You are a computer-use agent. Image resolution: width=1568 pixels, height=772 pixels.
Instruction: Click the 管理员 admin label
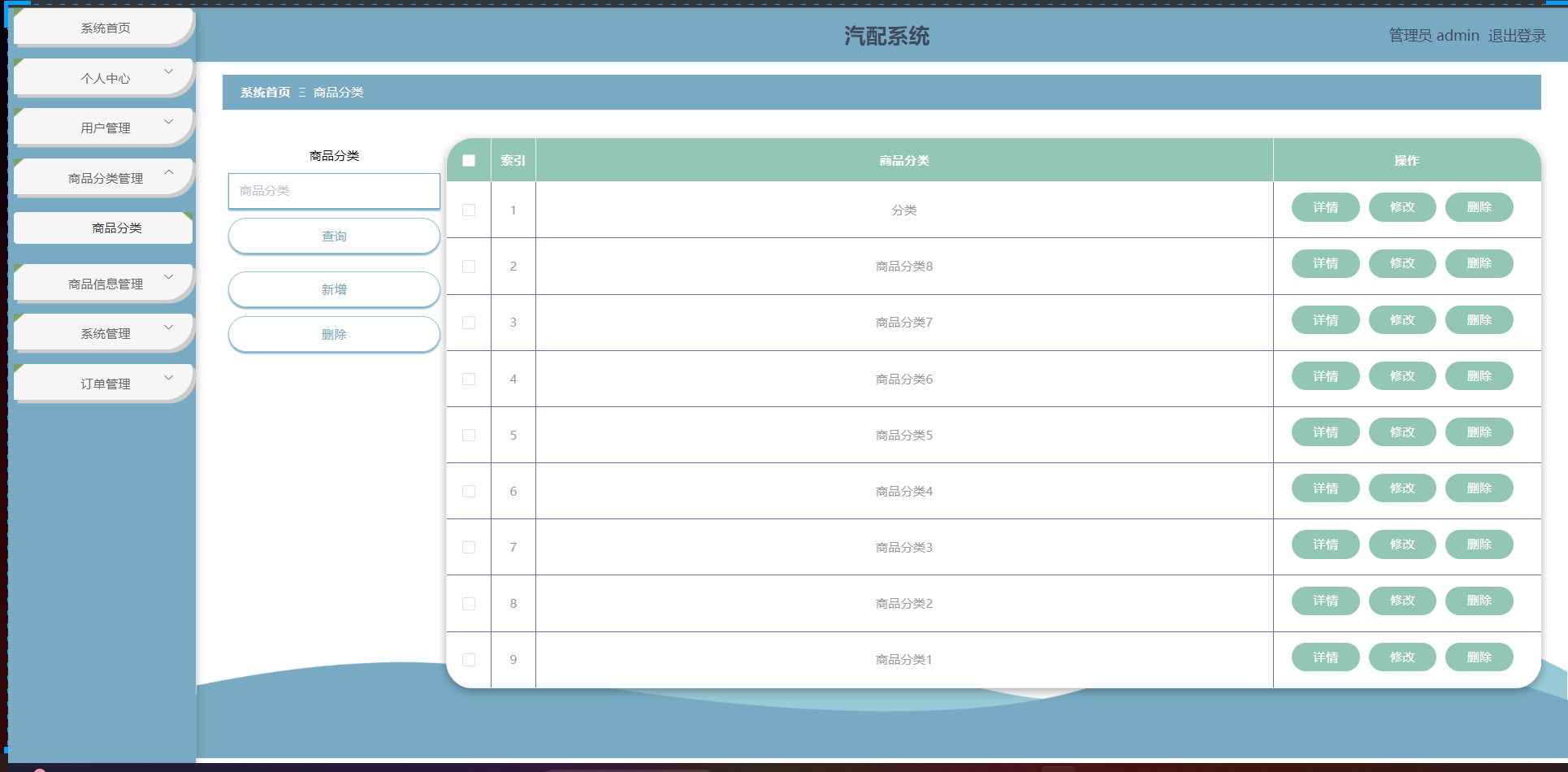pos(1434,36)
